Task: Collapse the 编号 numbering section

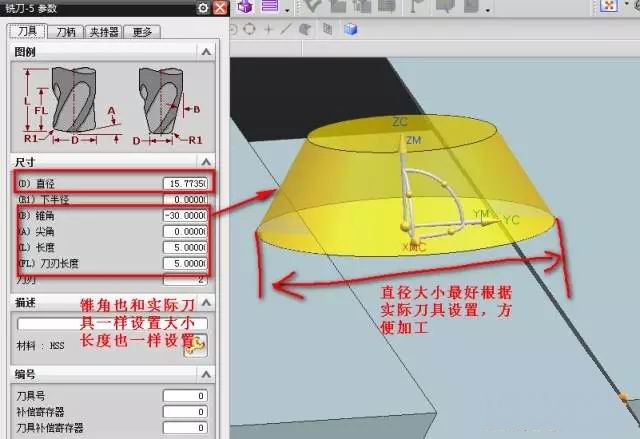Action: 206,374
